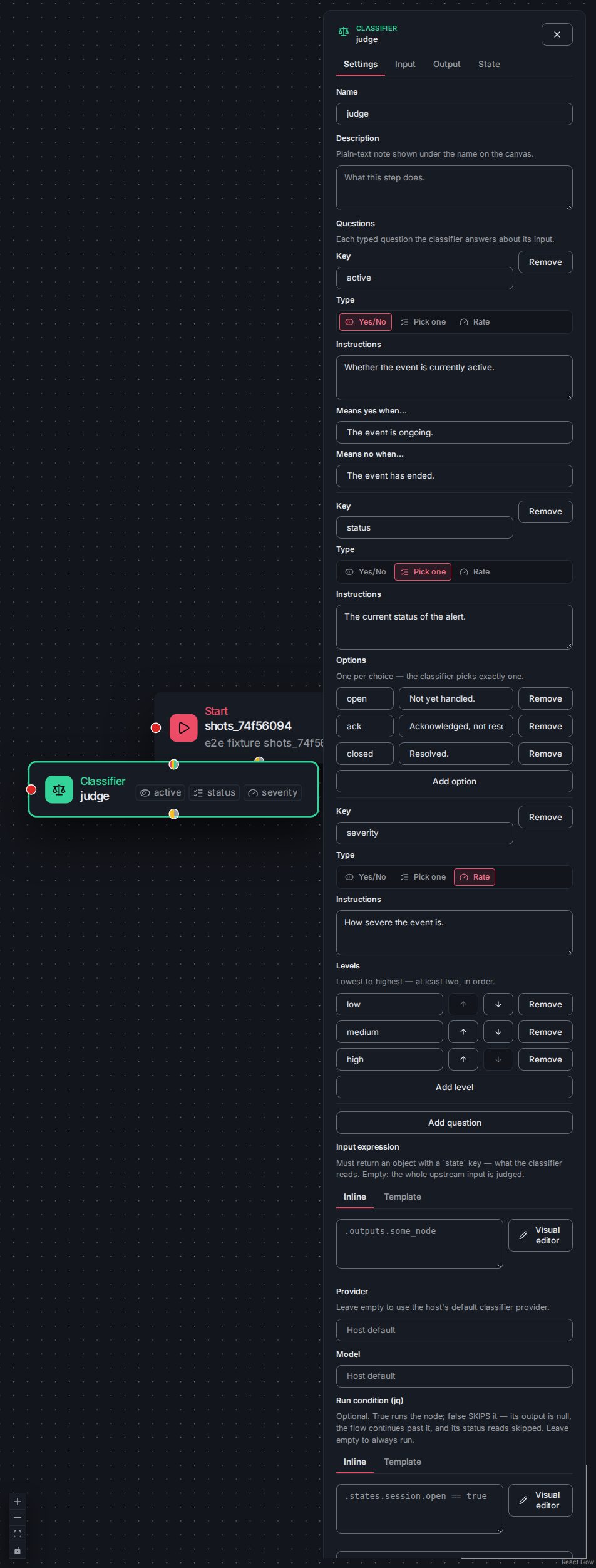
Task: Select Template mode for the Input expression
Action: coord(403,1197)
